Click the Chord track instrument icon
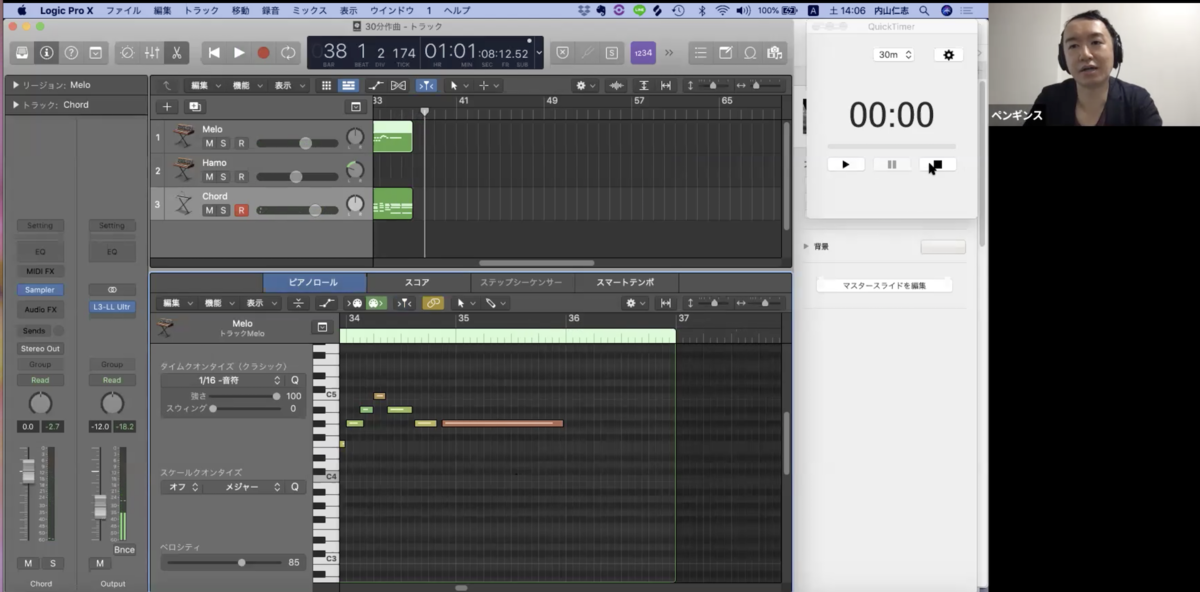 tap(184, 204)
